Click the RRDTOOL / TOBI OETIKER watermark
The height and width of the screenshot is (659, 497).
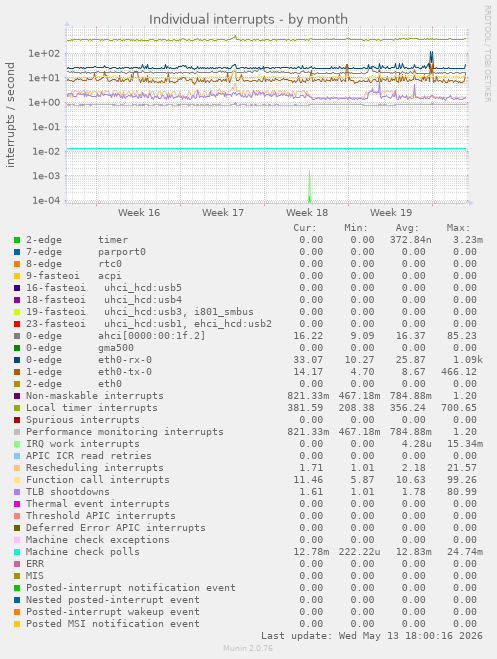point(487,54)
